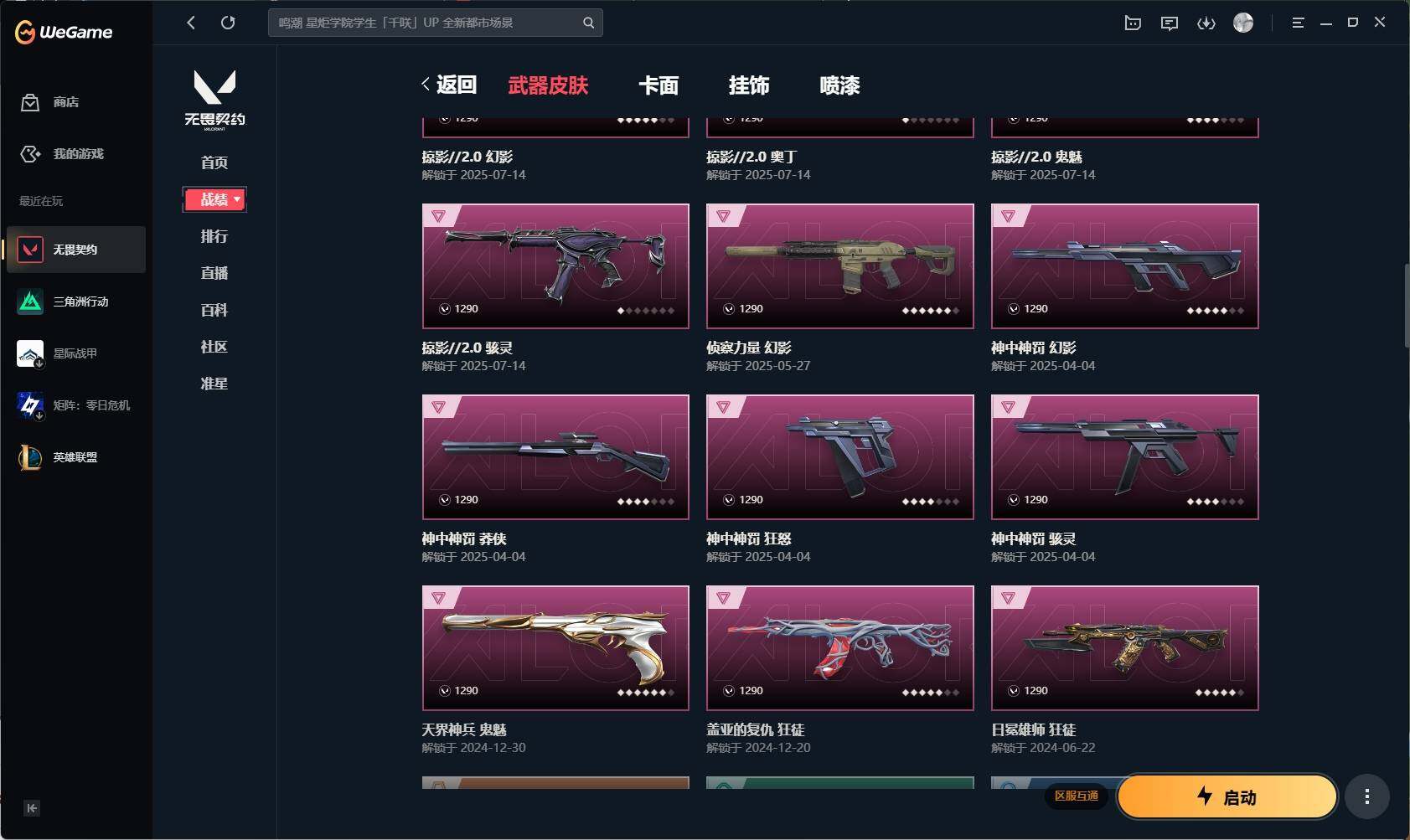Viewport: 1410px width, 840px height.
Task: Open the downloads manager icon
Action: pos(1206,23)
